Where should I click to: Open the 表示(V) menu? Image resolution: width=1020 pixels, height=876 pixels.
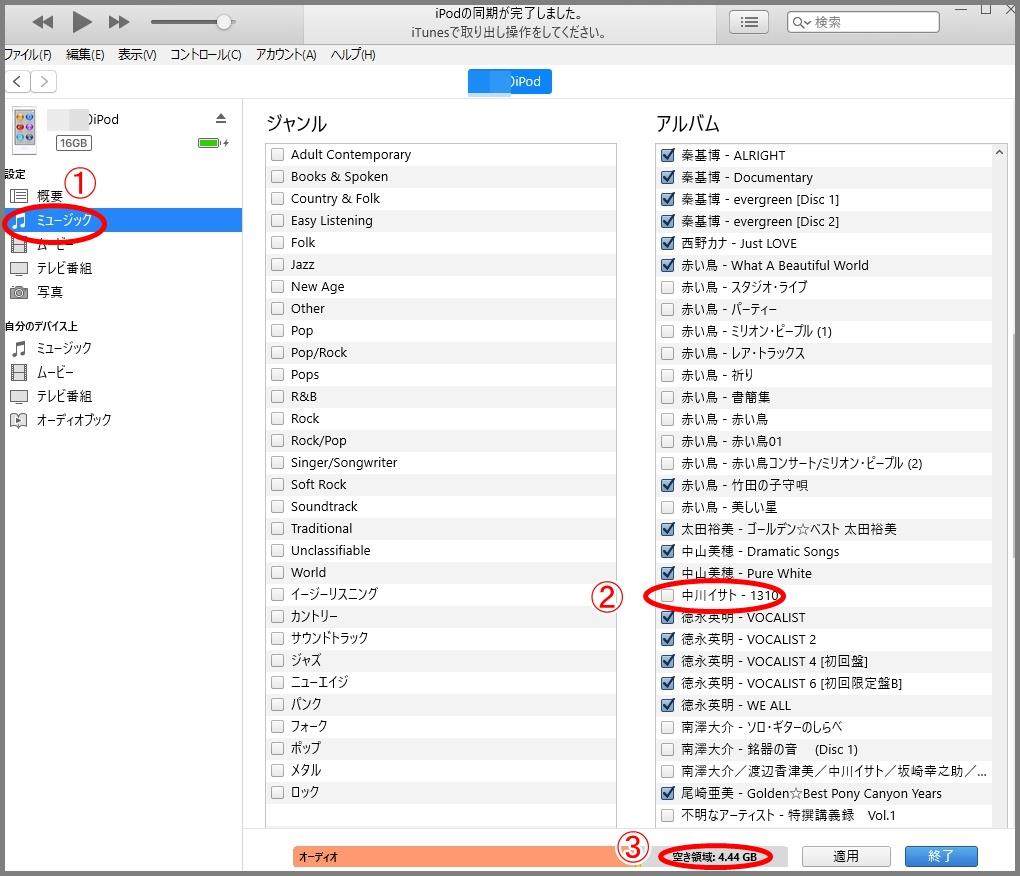click(x=137, y=55)
